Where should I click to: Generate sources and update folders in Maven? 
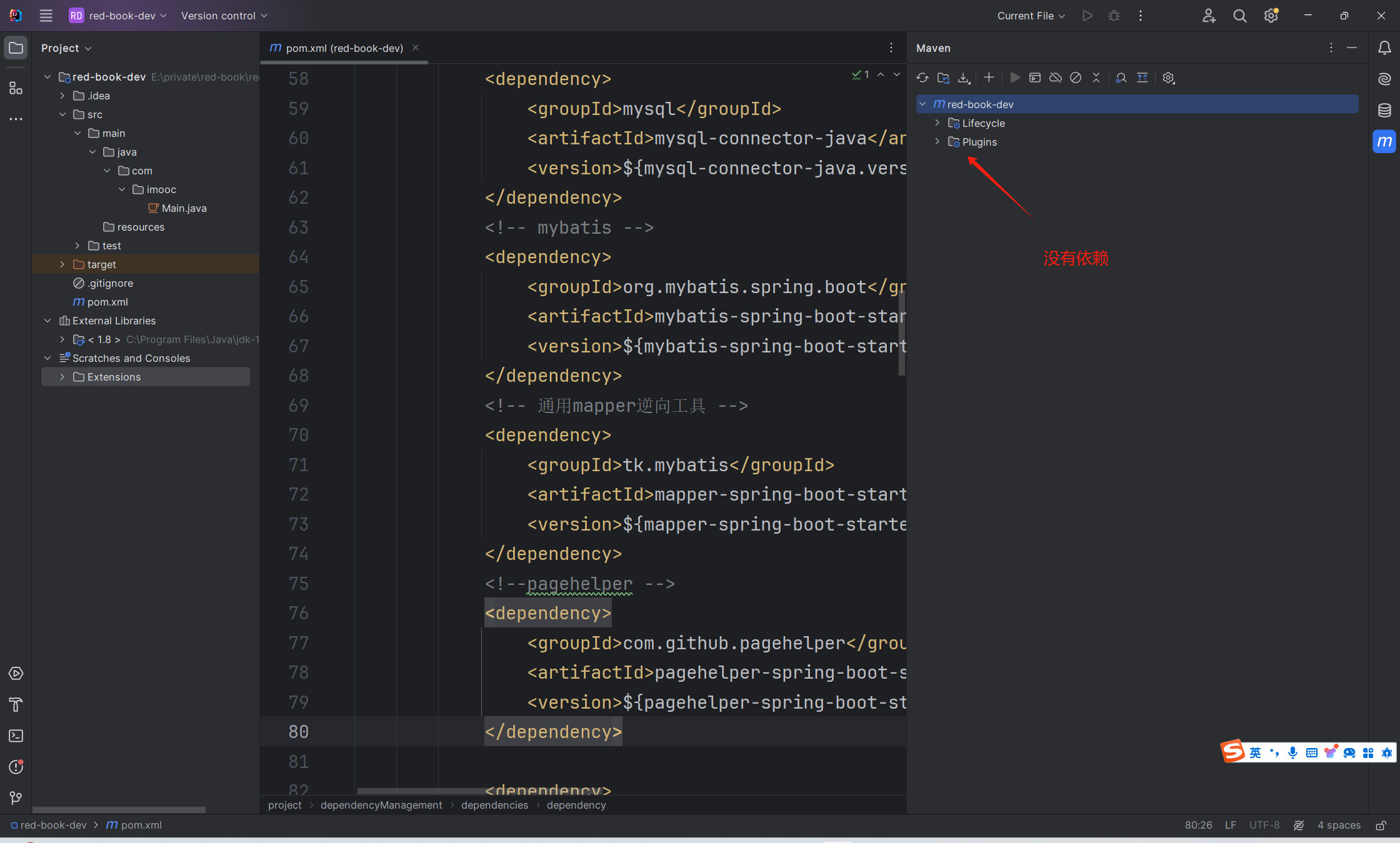[943, 78]
